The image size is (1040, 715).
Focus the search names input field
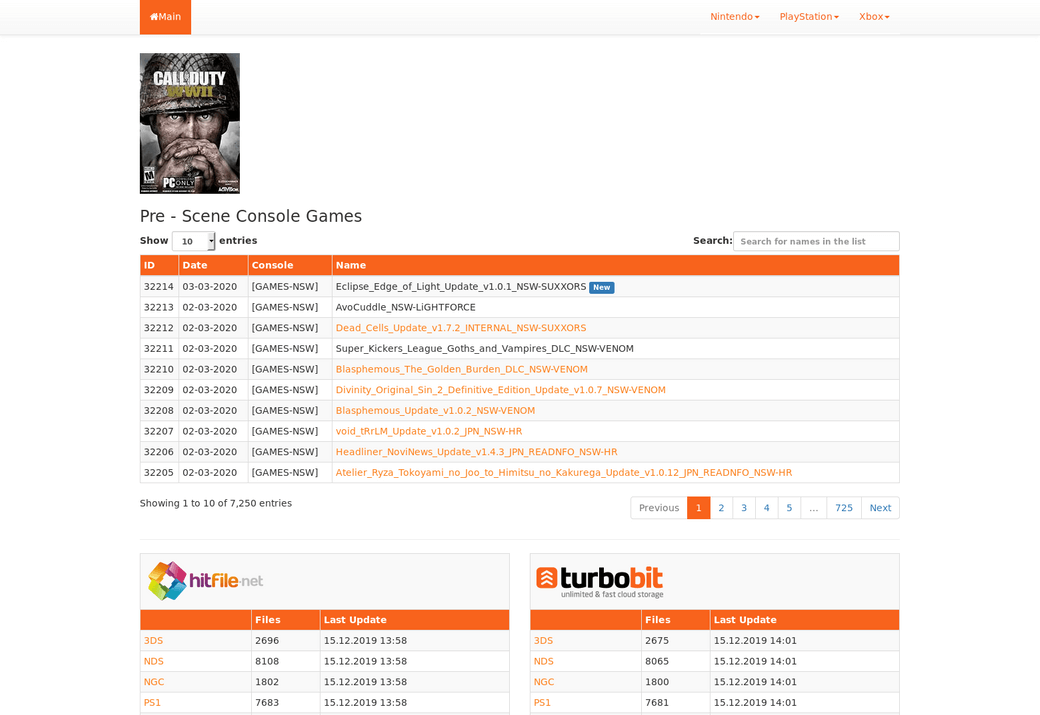[x=816, y=241]
